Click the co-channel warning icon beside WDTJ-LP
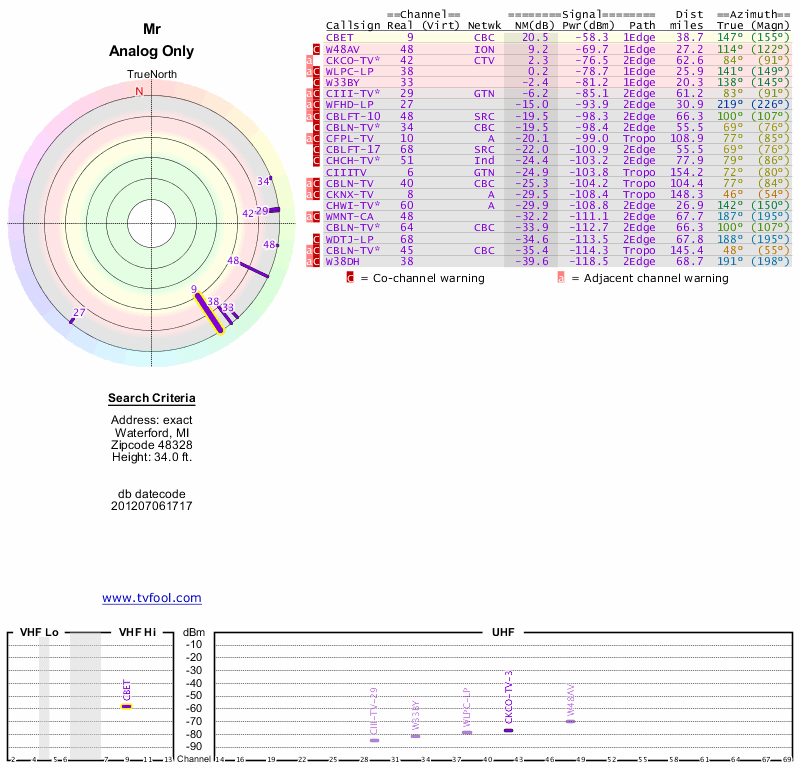This screenshot has width=800, height=768. tap(317, 239)
